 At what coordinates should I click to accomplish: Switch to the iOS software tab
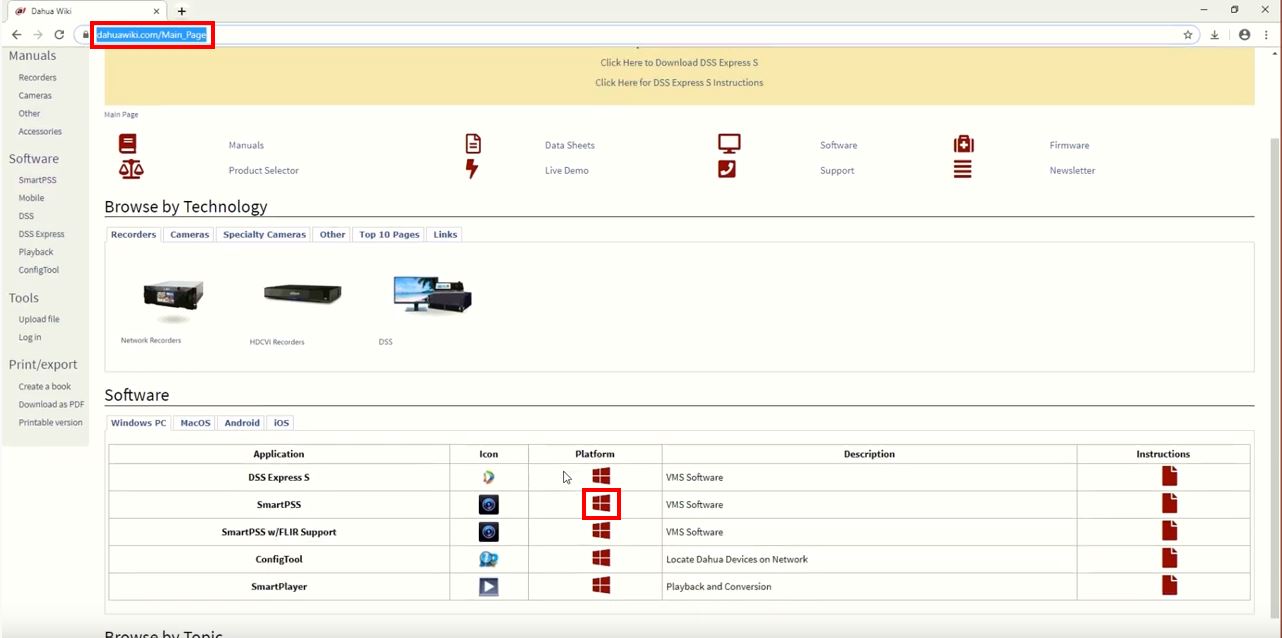[x=281, y=423]
